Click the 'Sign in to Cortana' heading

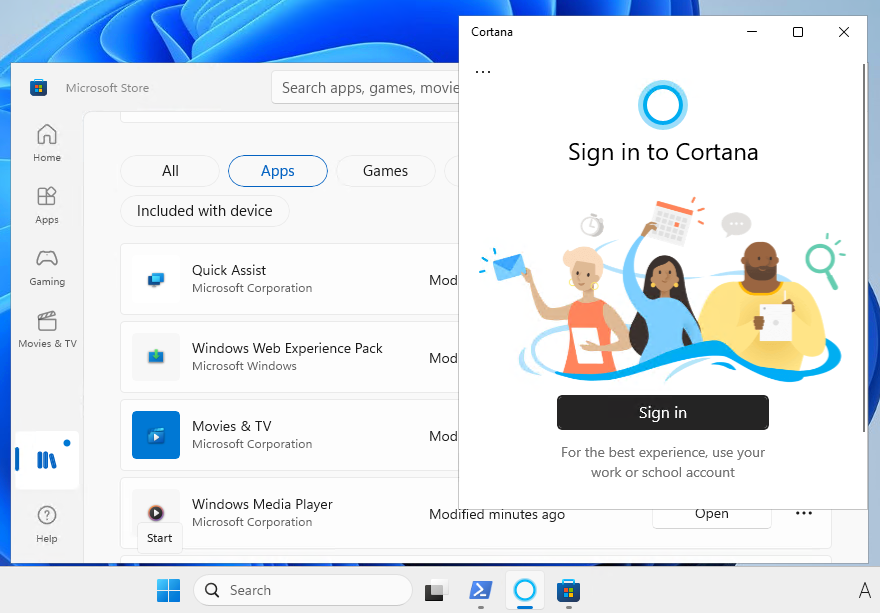663,152
